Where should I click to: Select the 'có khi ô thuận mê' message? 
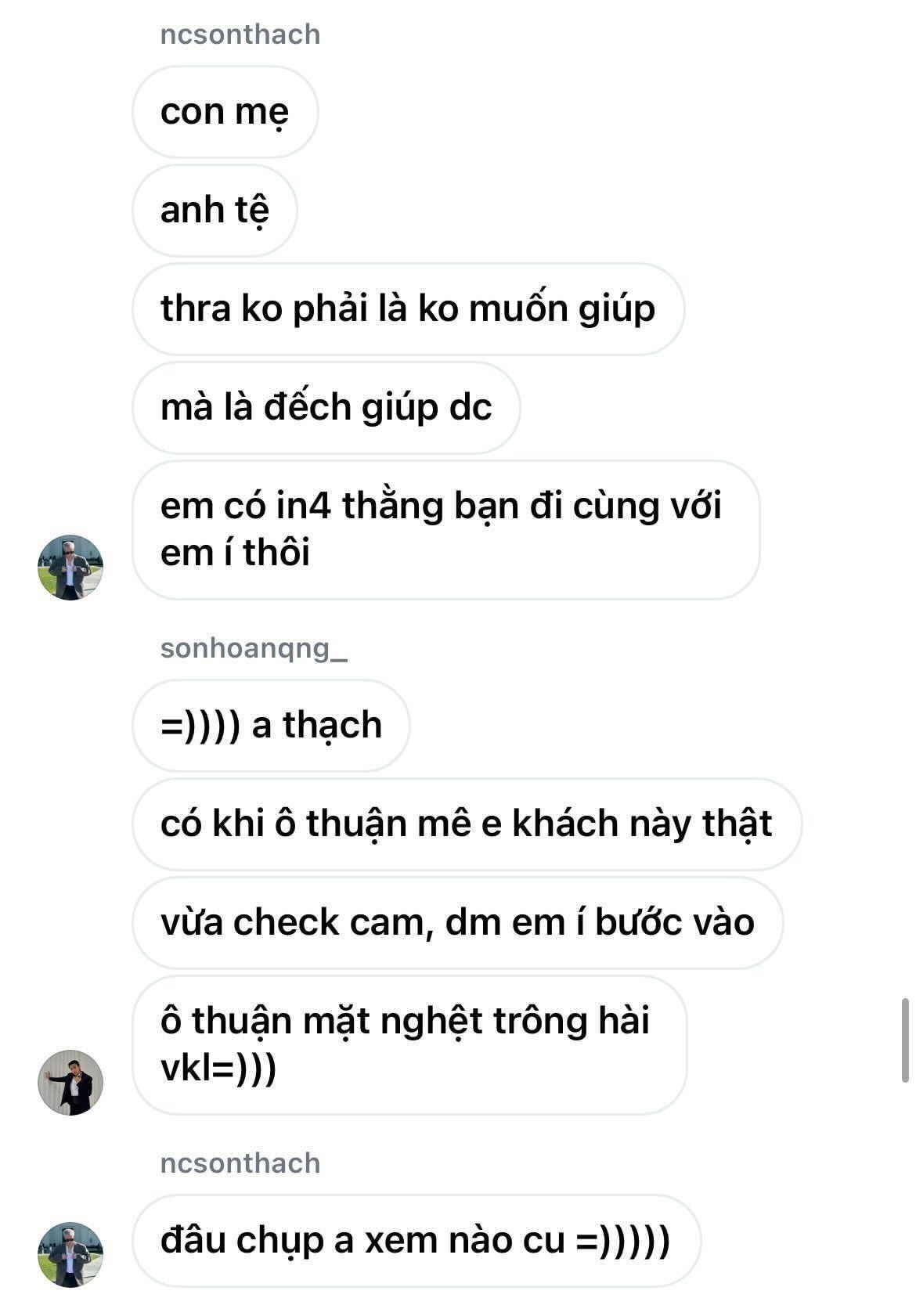click(x=467, y=824)
